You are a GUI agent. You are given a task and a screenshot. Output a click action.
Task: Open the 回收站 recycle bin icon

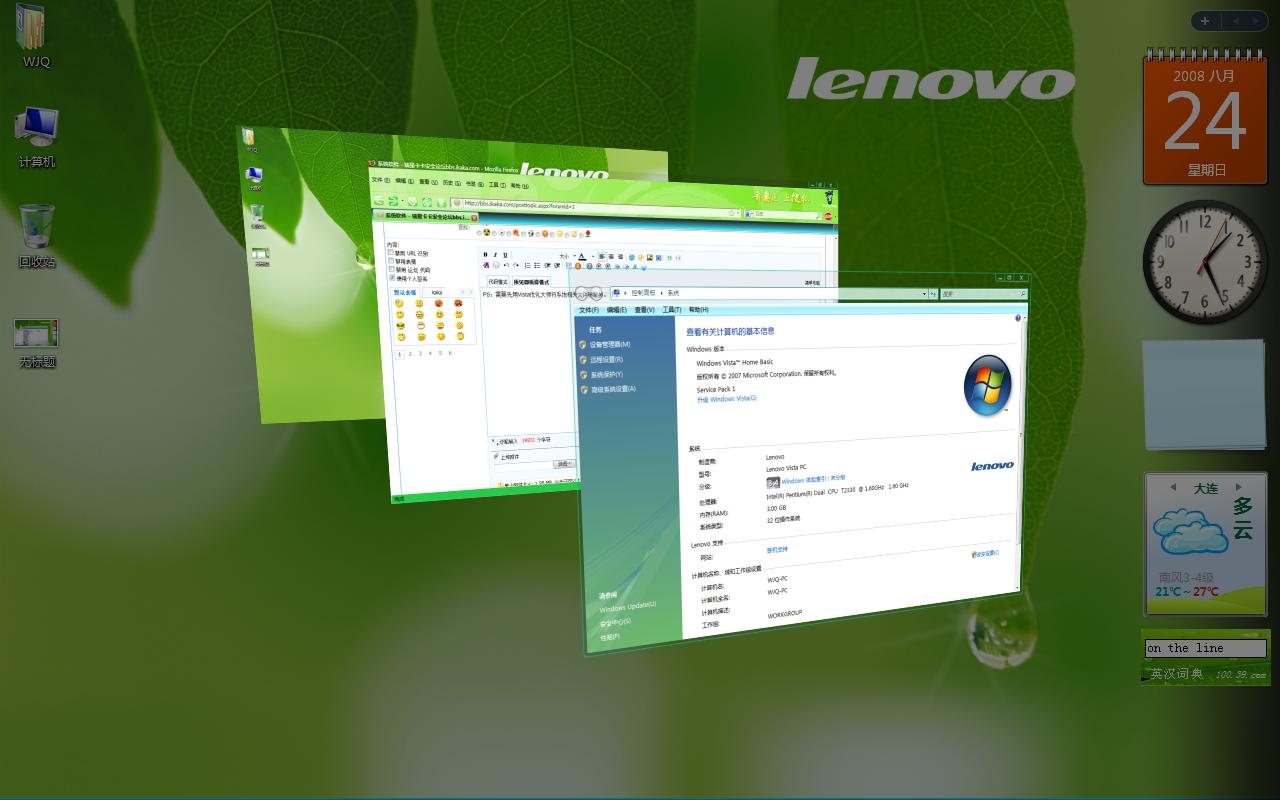tap(37, 236)
